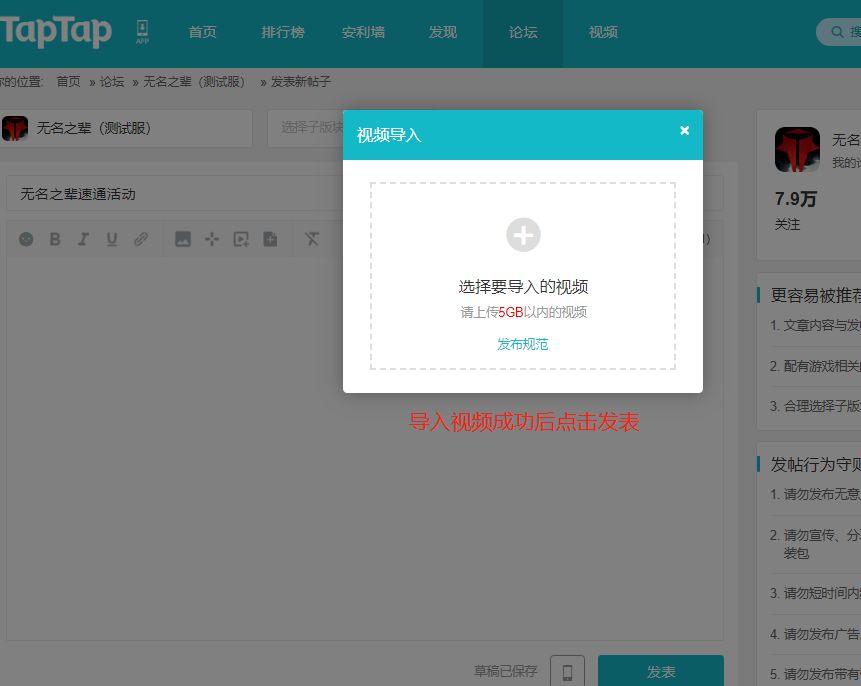Open the emoji picker in the editor

click(28, 239)
